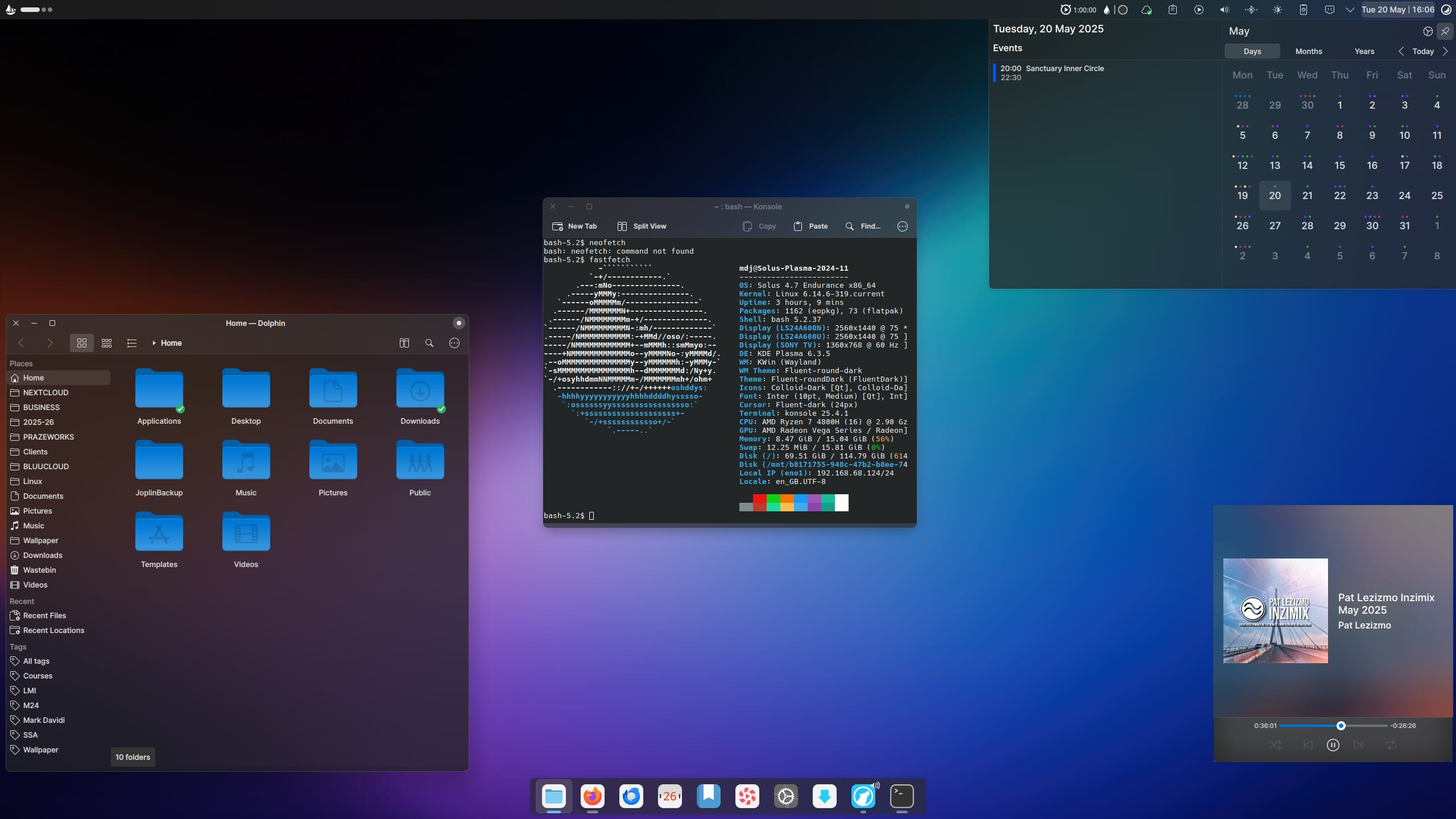The width and height of the screenshot is (1456, 819).
Task: Switch Dolphin to icons view mode
Action: pyautogui.click(x=81, y=343)
